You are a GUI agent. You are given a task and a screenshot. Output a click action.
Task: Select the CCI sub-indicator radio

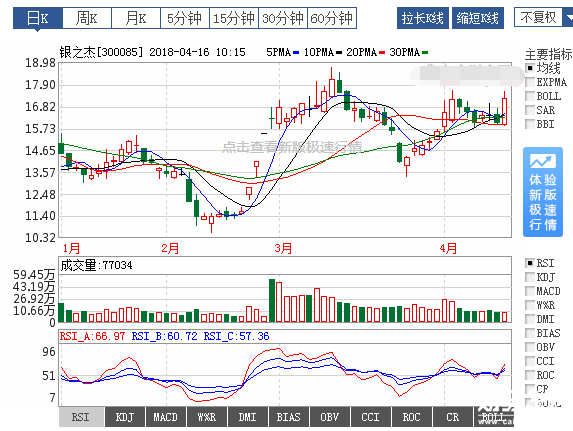pos(530,361)
